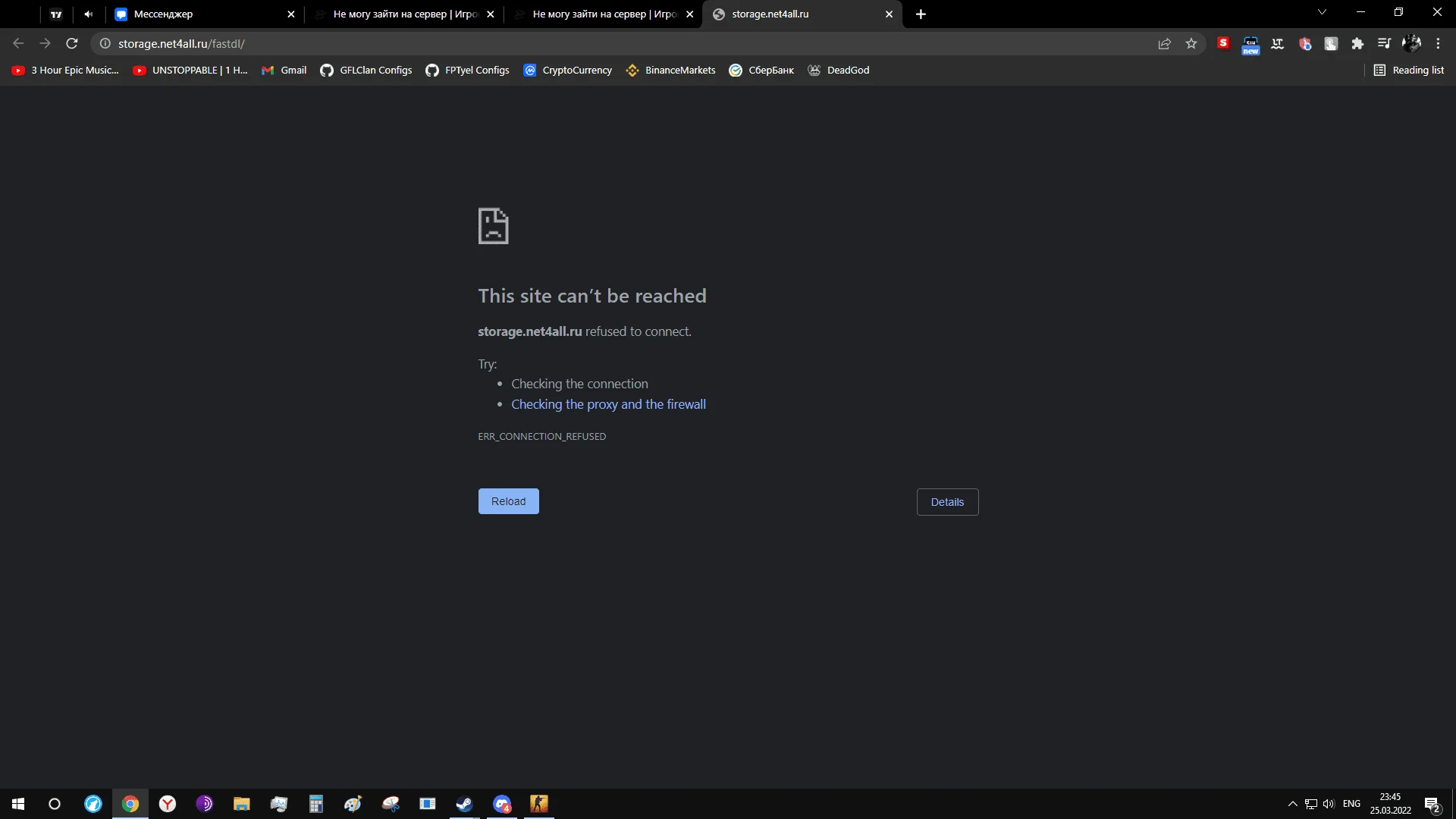
Task: Click the reload page icon
Action: coord(72,44)
